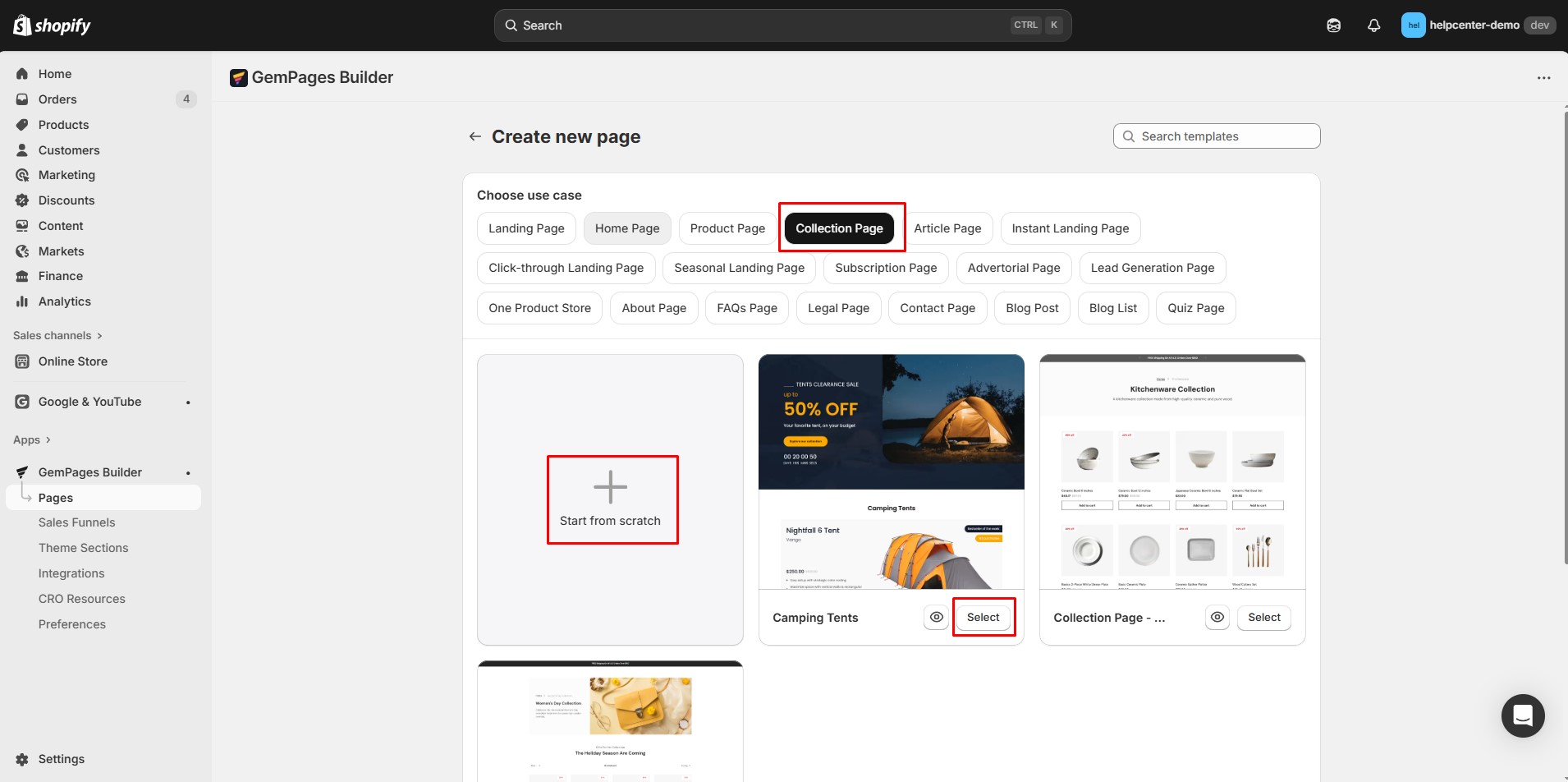Switch to the Theme Sections page
Image resolution: width=1568 pixels, height=782 pixels.
(83, 547)
